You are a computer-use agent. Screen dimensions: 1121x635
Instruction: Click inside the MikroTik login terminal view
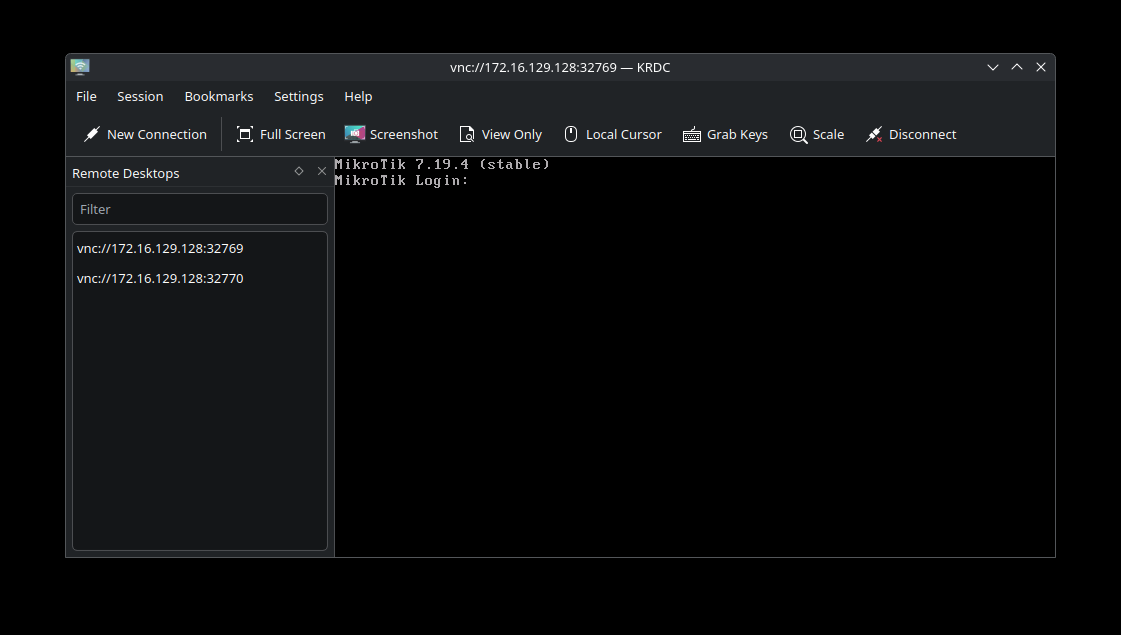[x=694, y=357]
